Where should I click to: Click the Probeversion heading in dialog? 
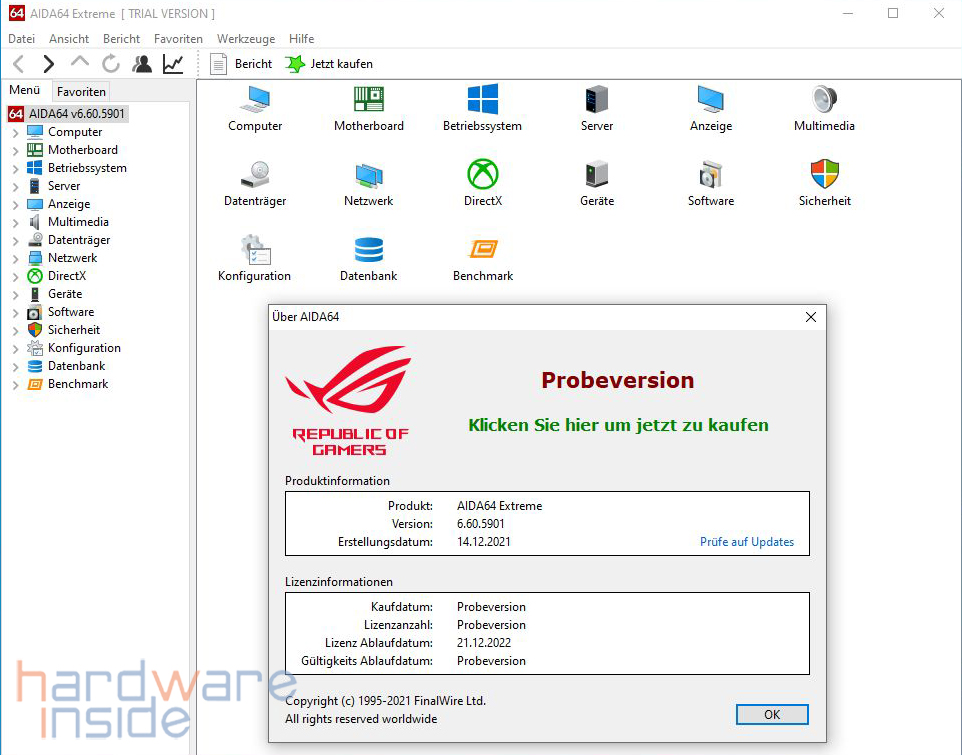[x=618, y=380]
